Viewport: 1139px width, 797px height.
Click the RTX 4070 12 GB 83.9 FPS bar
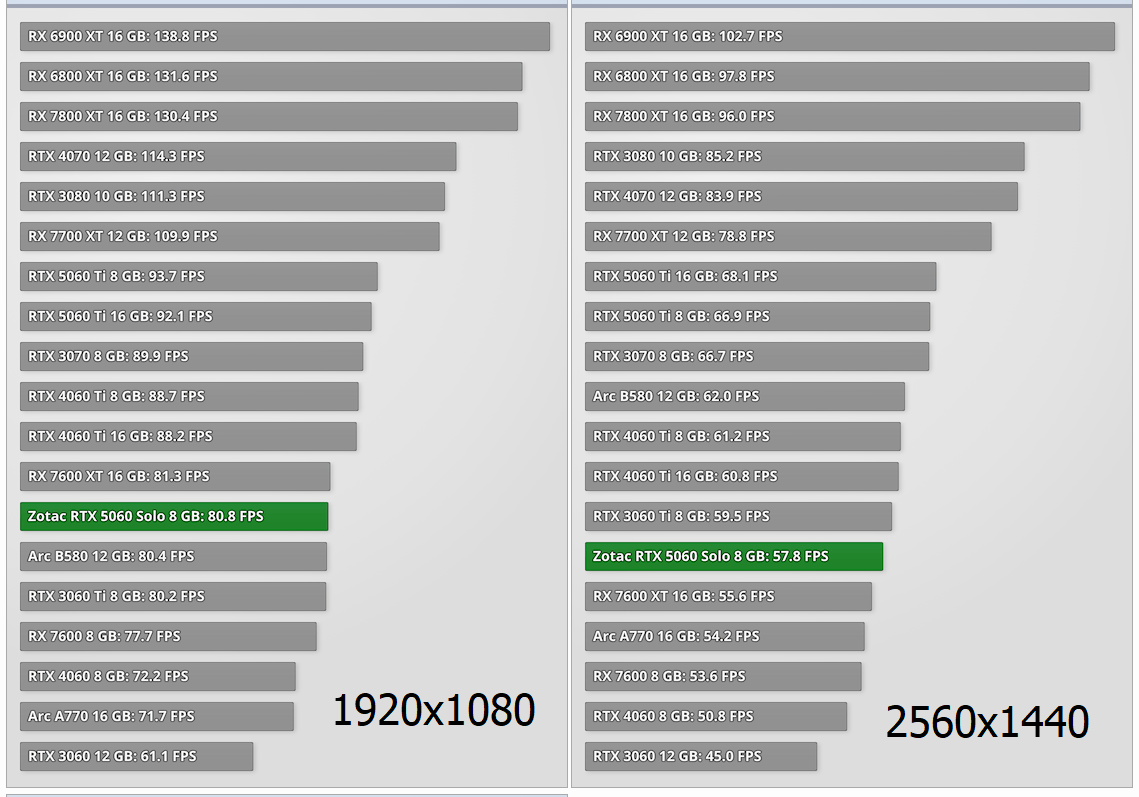801,196
